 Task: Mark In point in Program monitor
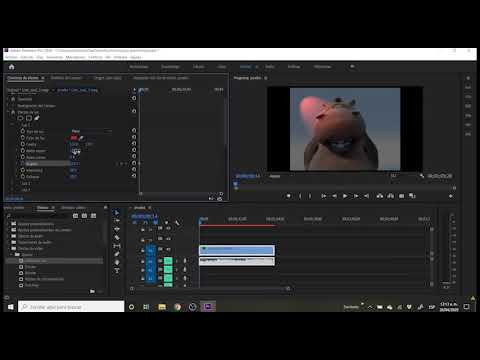pos(300,196)
